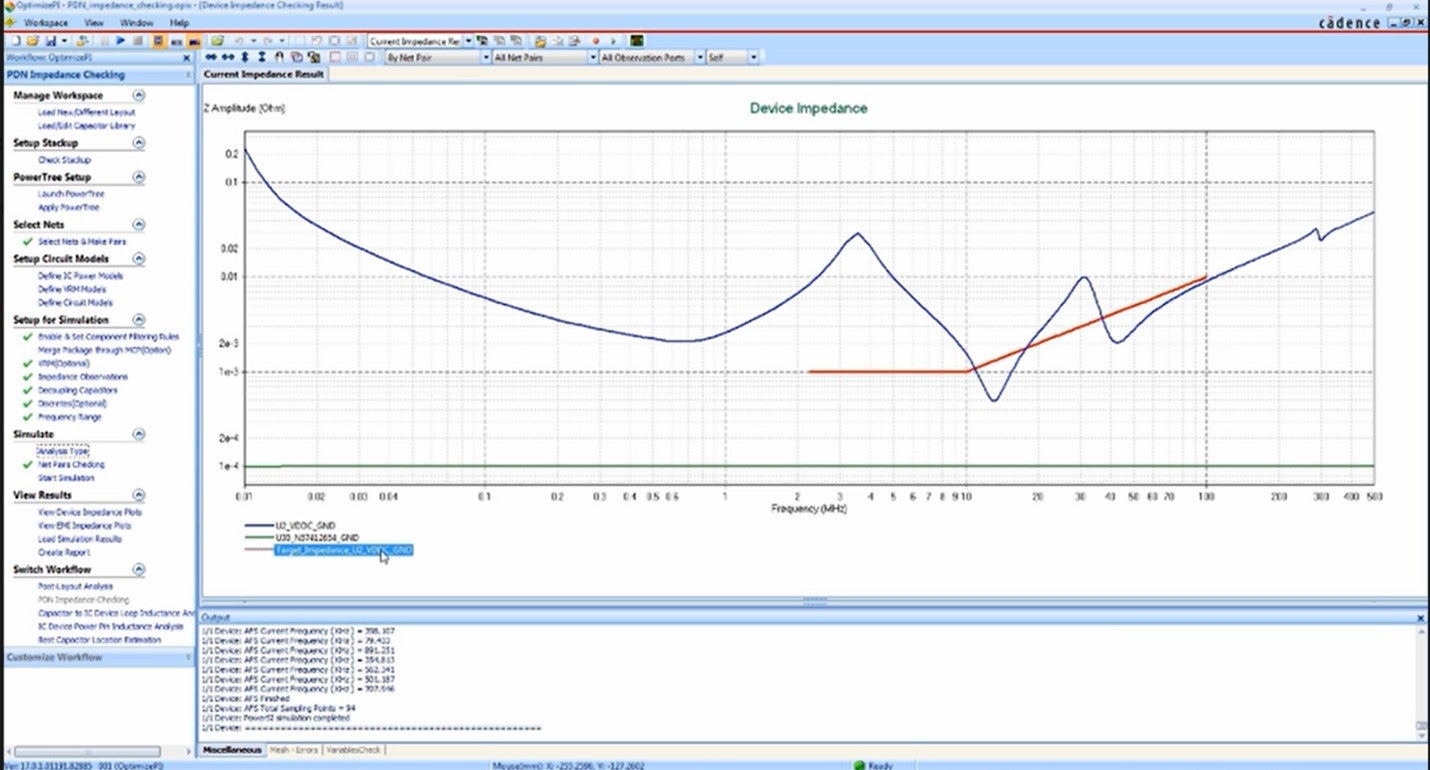The width and height of the screenshot is (1430, 770).
Task: Click the Launch PowerTree link
Action: (70, 193)
